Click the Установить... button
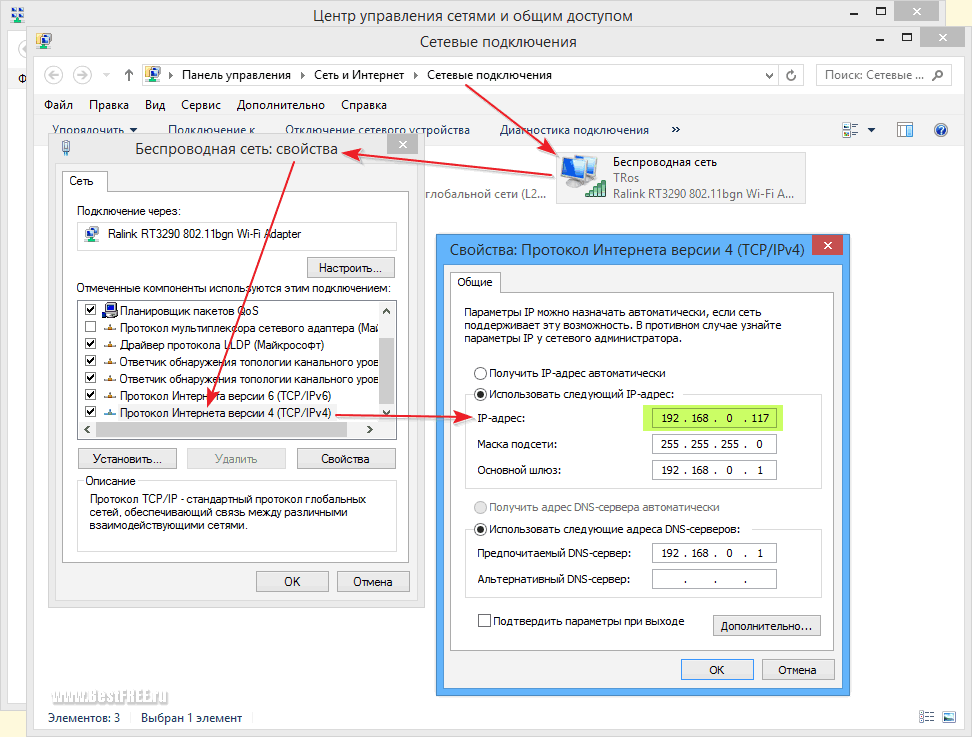 point(127,459)
